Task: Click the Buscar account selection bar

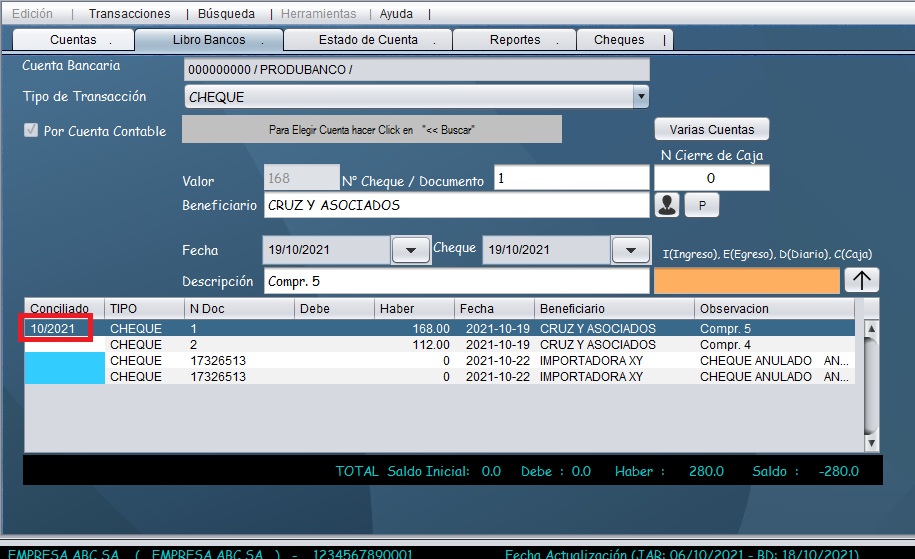Action: [371, 130]
